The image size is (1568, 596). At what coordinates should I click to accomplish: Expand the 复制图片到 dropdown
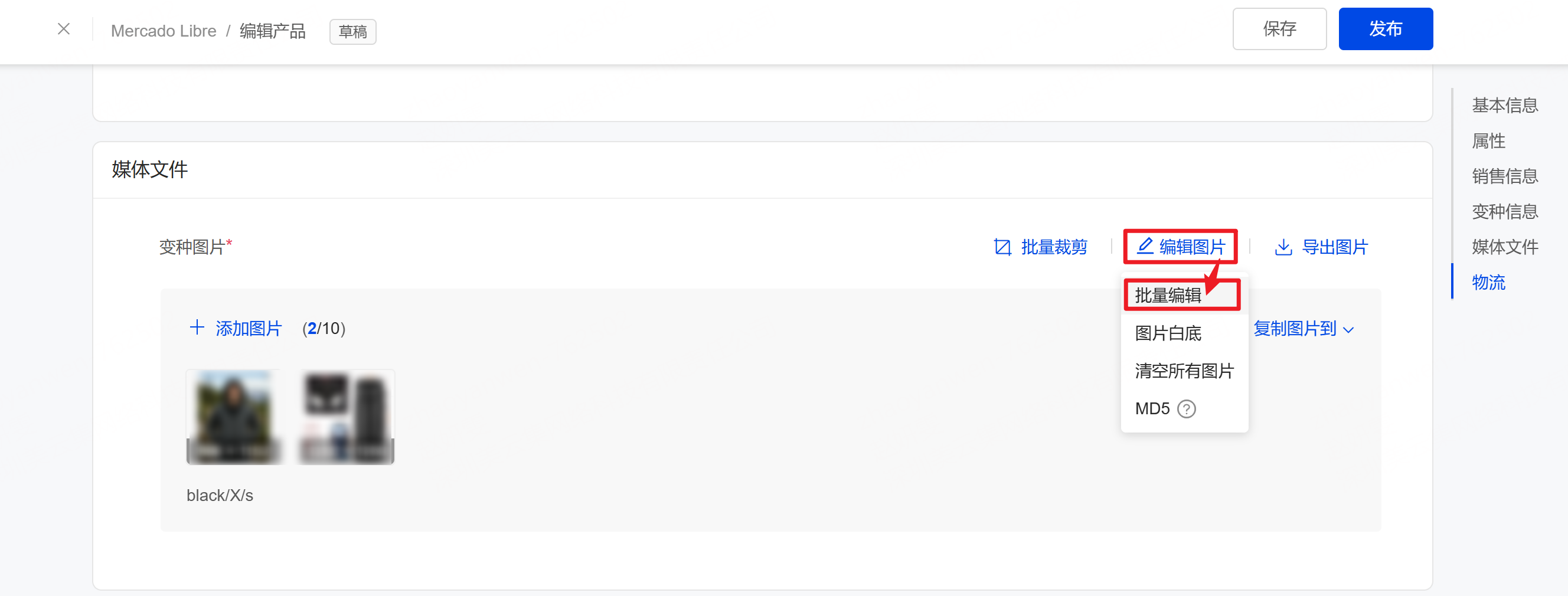tap(1303, 329)
